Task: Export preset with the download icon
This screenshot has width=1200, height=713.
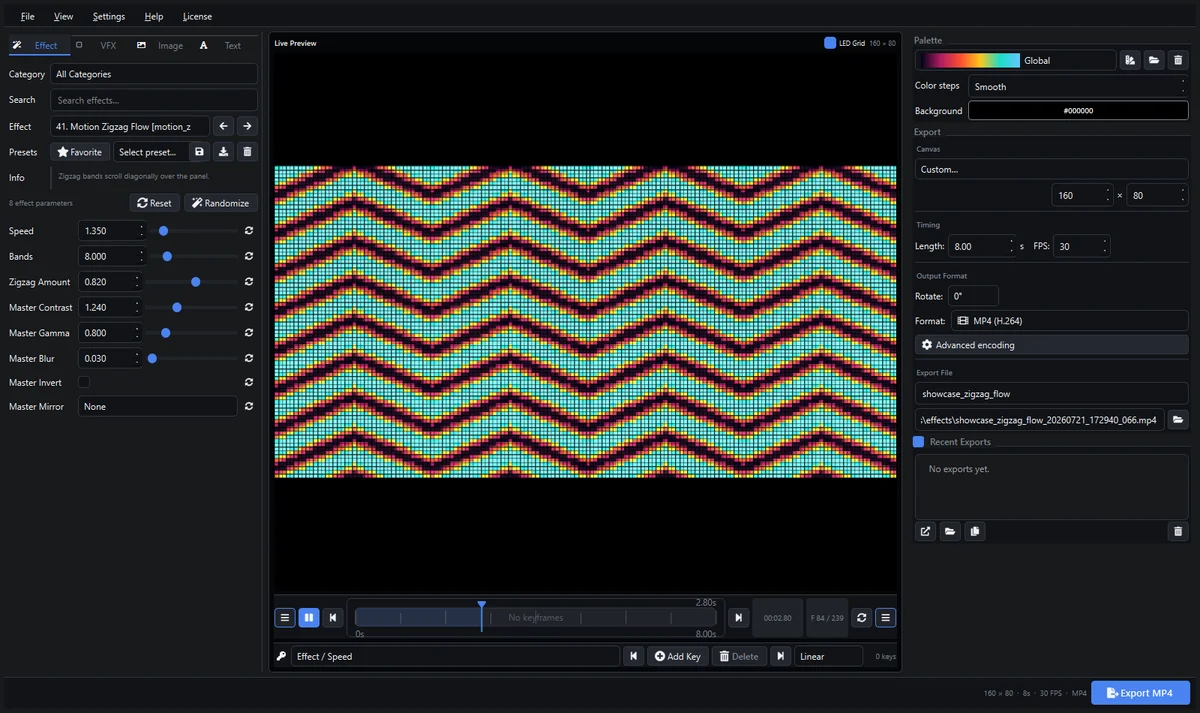Action: (224, 152)
